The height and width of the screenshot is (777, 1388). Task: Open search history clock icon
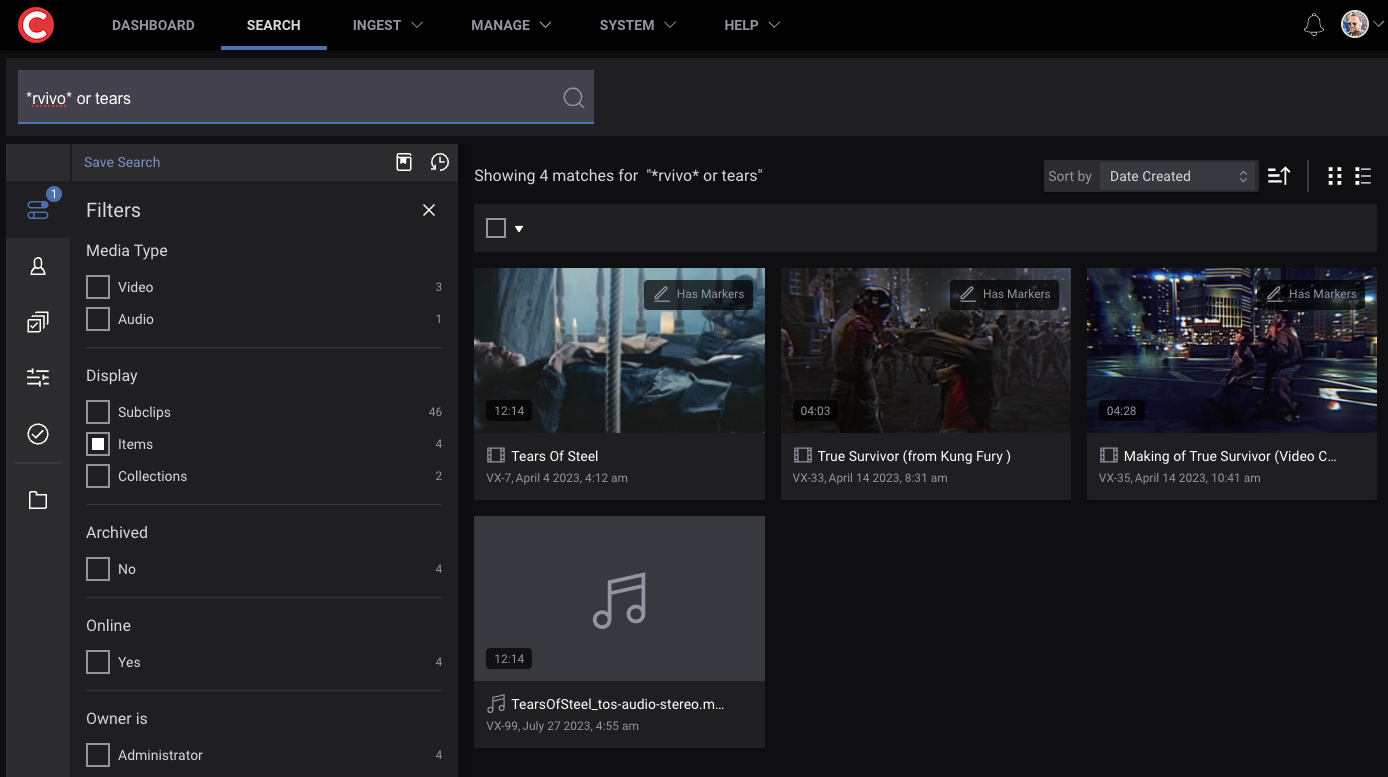(440, 162)
